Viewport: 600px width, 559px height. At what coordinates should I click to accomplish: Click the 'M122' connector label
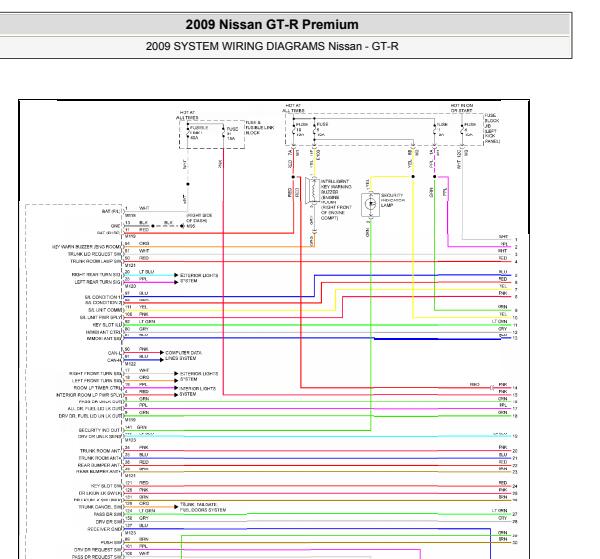coord(130,364)
